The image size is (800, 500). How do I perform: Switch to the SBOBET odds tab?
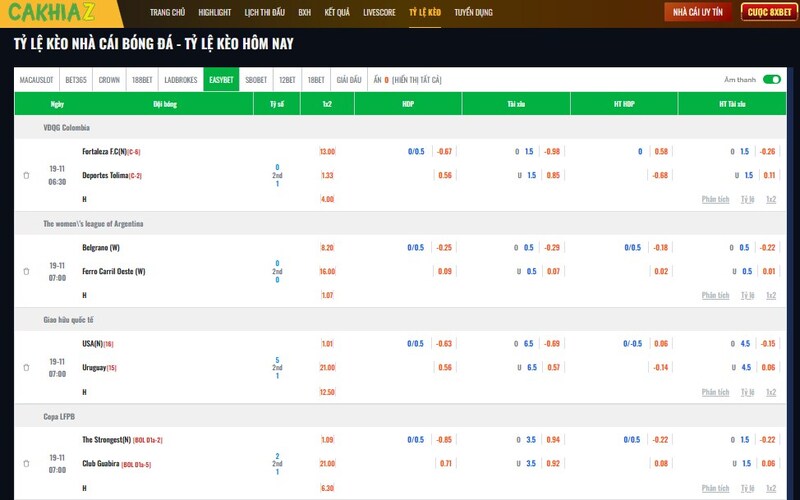(256, 80)
